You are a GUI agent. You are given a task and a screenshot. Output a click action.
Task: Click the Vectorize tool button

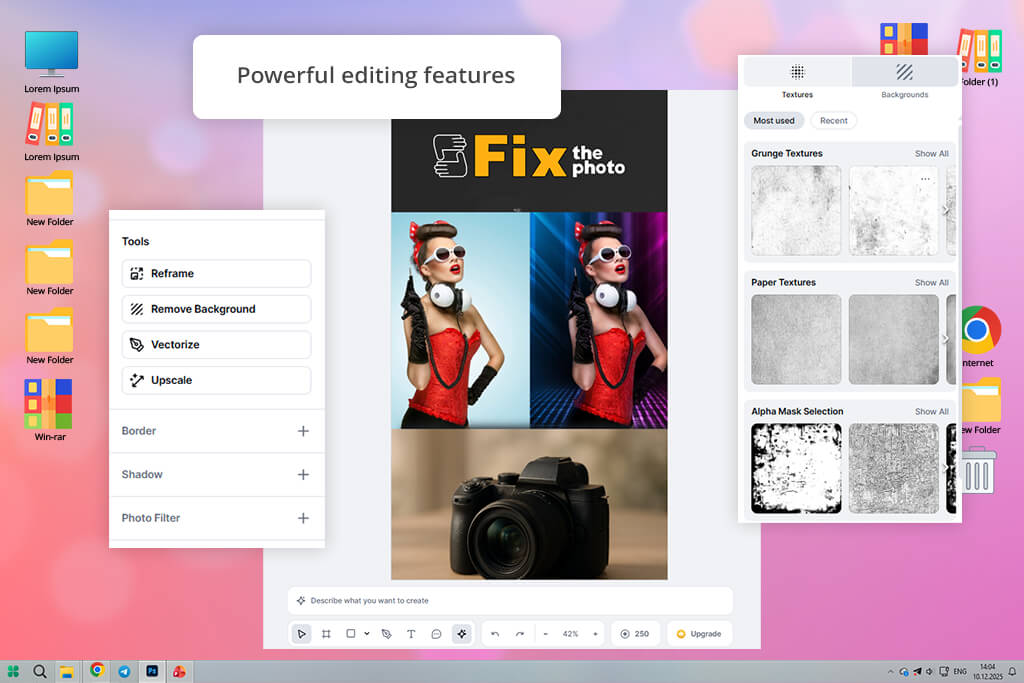216,345
